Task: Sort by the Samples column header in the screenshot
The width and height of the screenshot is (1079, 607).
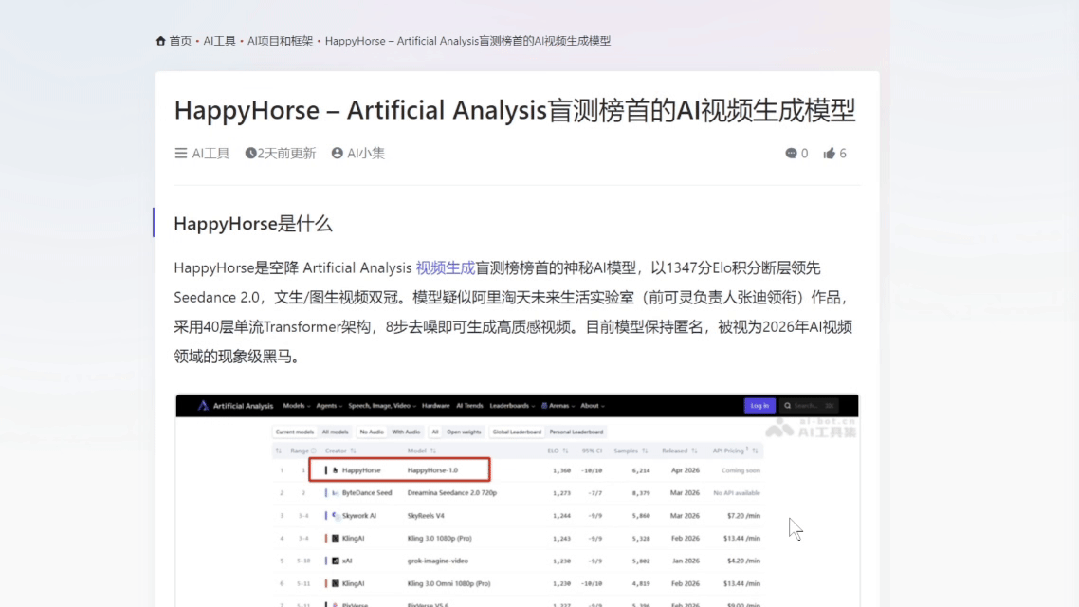Action: (x=630, y=451)
